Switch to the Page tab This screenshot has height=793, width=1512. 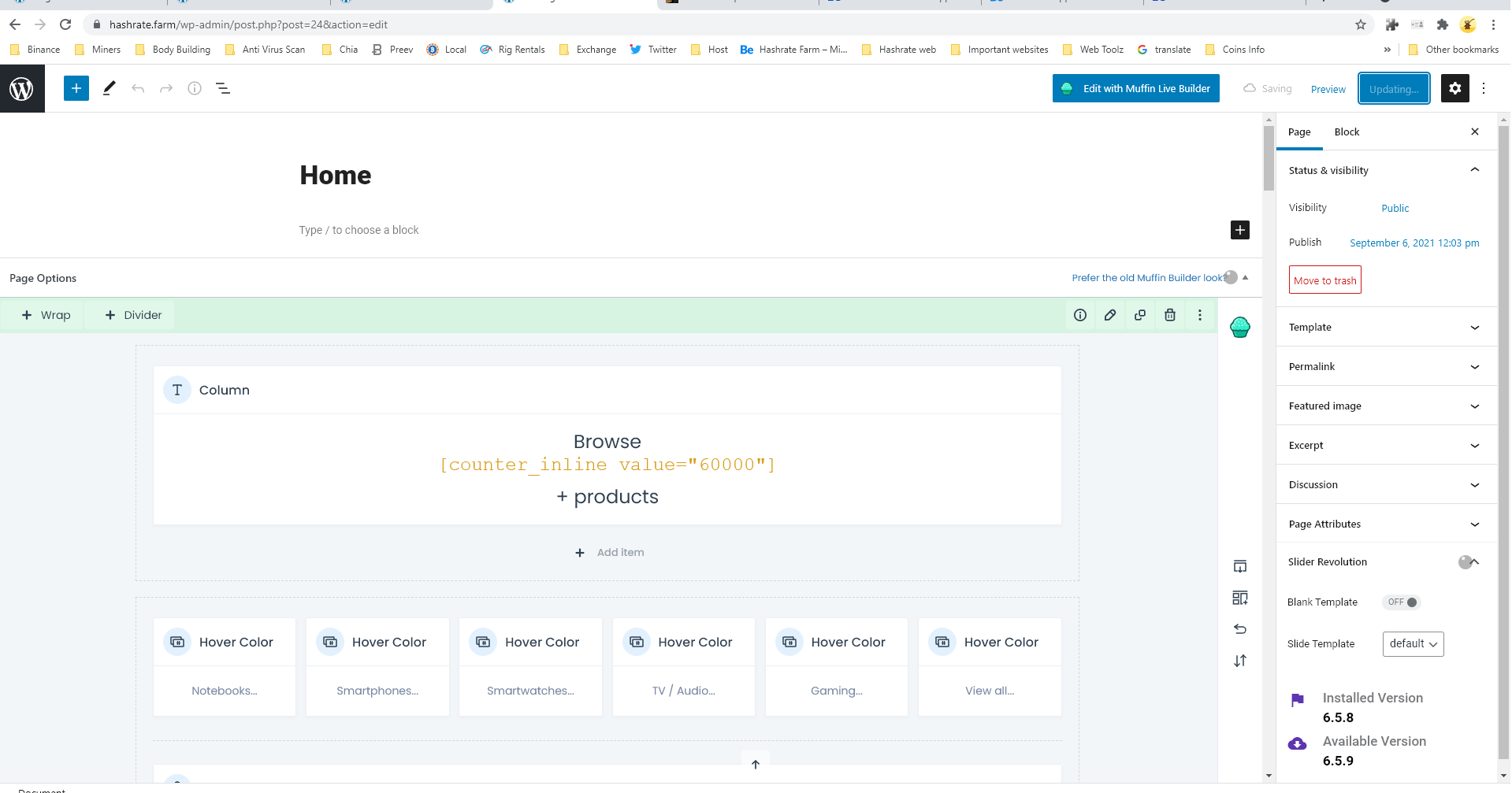click(1299, 132)
